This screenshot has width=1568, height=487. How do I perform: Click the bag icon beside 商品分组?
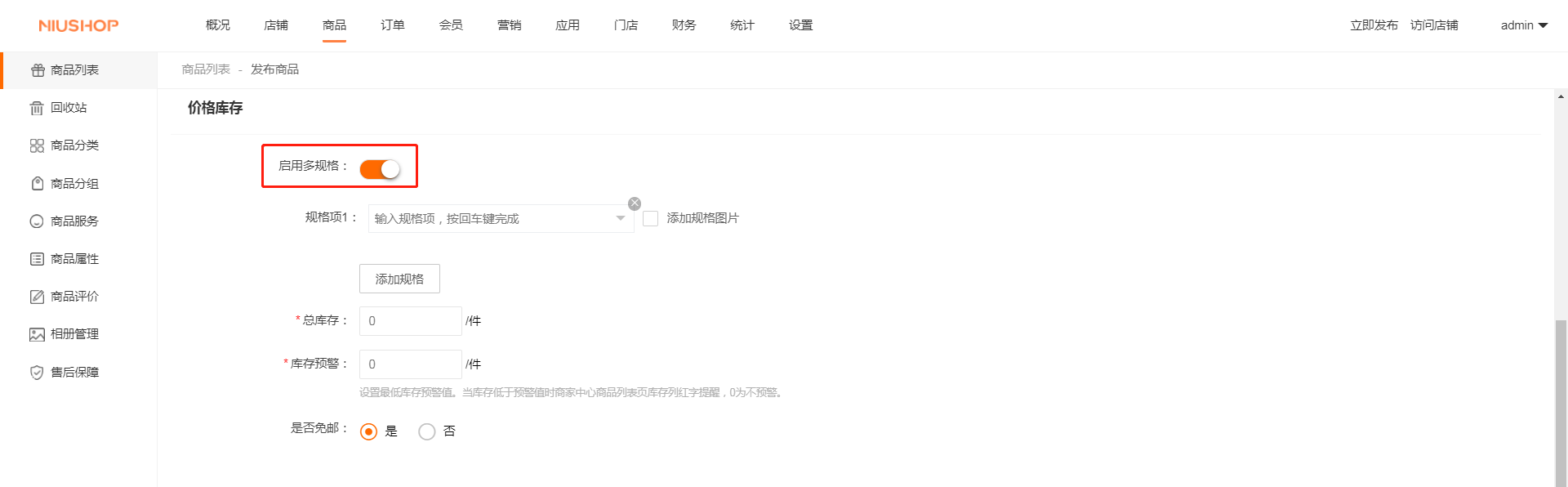[37, 184]
